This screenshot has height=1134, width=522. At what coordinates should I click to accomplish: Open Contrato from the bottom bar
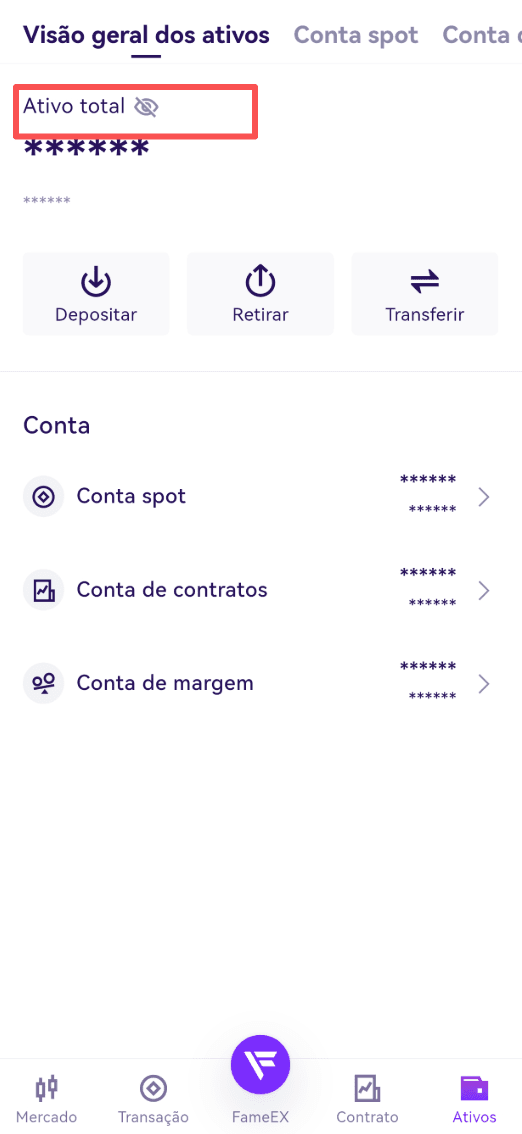point(367,1098)
